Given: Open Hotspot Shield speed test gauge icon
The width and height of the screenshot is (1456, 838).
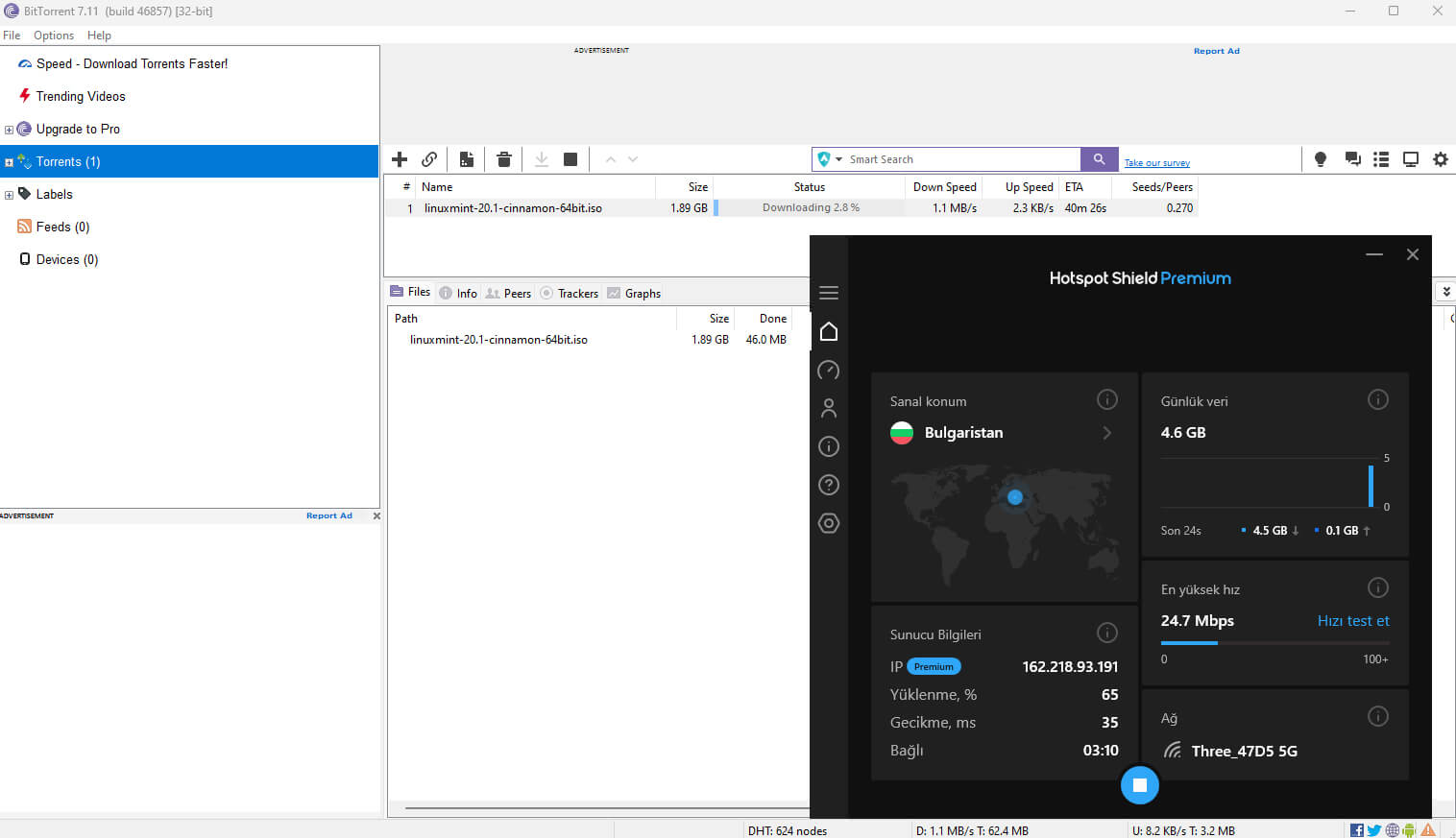Looking at the screenshot, I should click(x=829, y=370).
